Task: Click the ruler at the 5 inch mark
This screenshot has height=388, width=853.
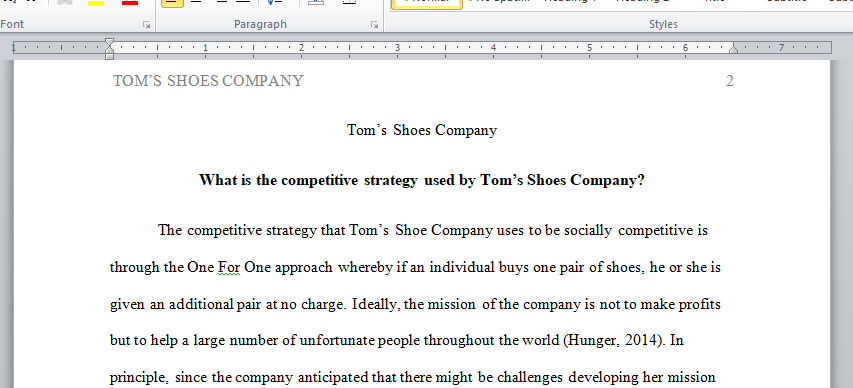Action: point(589,48)
